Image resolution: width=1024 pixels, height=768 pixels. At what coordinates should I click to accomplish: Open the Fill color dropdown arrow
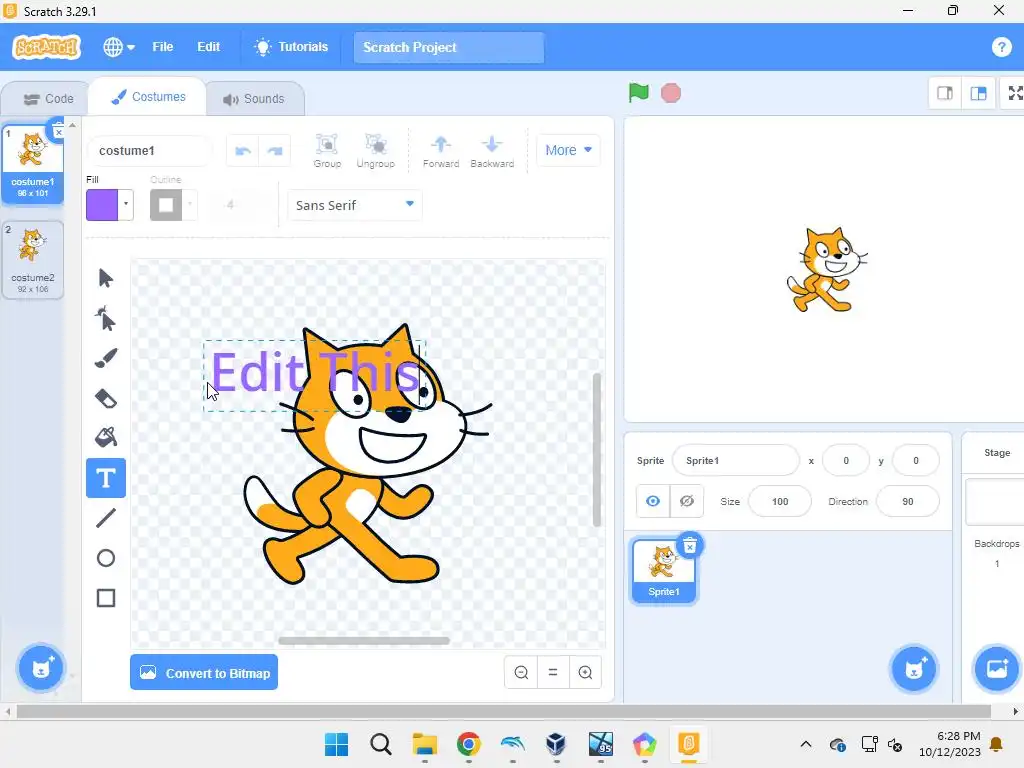point(126,204)
